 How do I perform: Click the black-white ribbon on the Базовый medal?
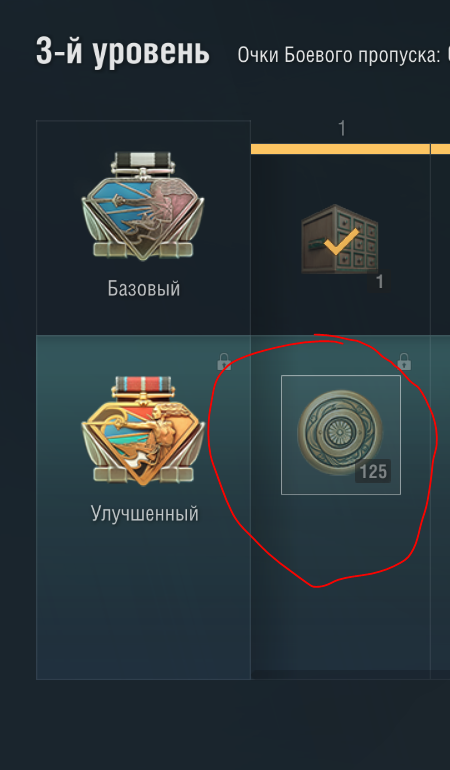142,160
